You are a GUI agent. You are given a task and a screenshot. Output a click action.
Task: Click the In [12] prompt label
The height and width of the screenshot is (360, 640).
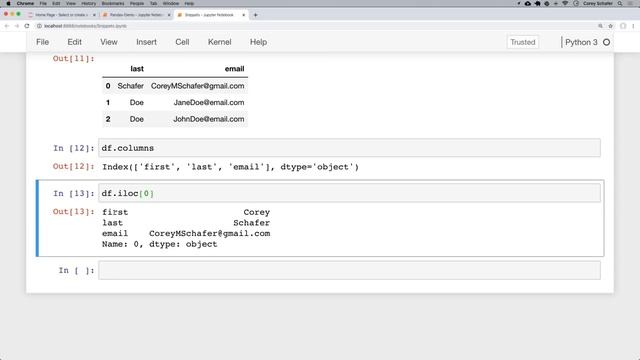[73, 148]
